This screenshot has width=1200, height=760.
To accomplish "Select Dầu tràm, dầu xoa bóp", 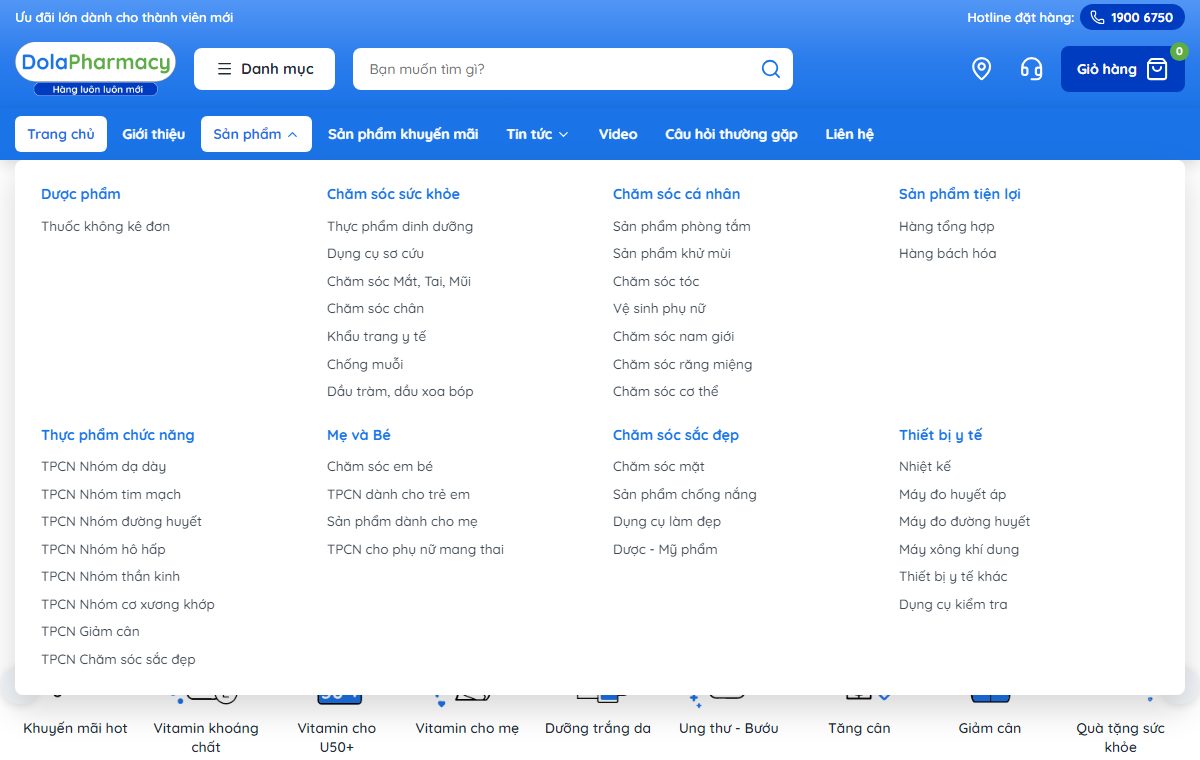I will tap(400, 391).
